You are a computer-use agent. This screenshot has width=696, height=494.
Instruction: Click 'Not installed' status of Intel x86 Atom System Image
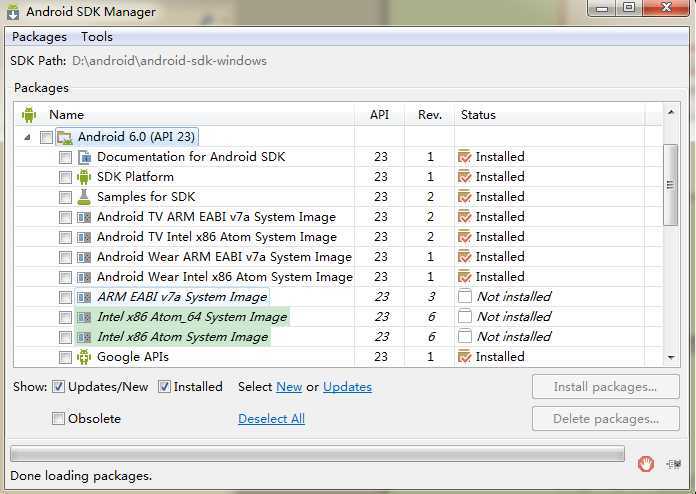[514, 336]
